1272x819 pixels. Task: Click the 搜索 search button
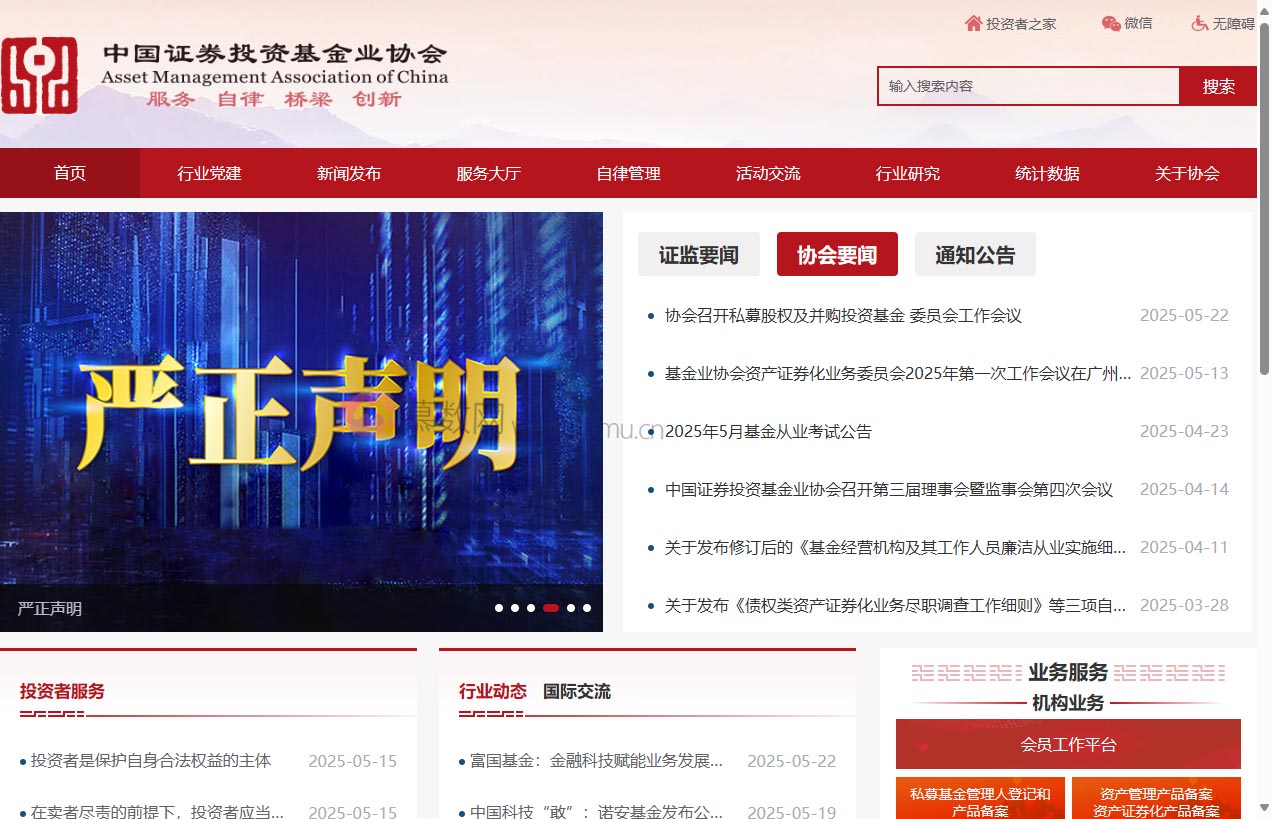coord(1217,86)
